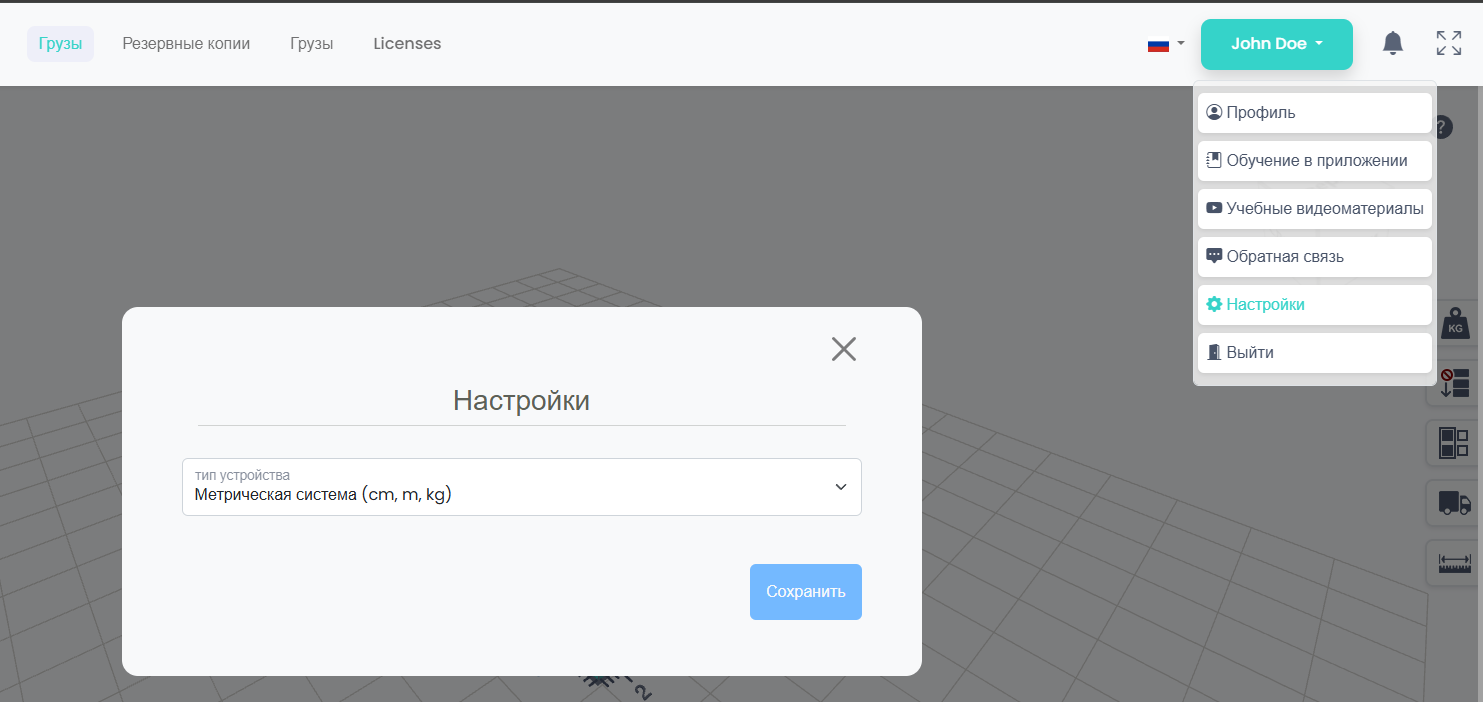The height and width of the screenshot is (702, 1483).
Task: Open the KG weight tool
Action: pyautogui.click(x=1454, y=324)
